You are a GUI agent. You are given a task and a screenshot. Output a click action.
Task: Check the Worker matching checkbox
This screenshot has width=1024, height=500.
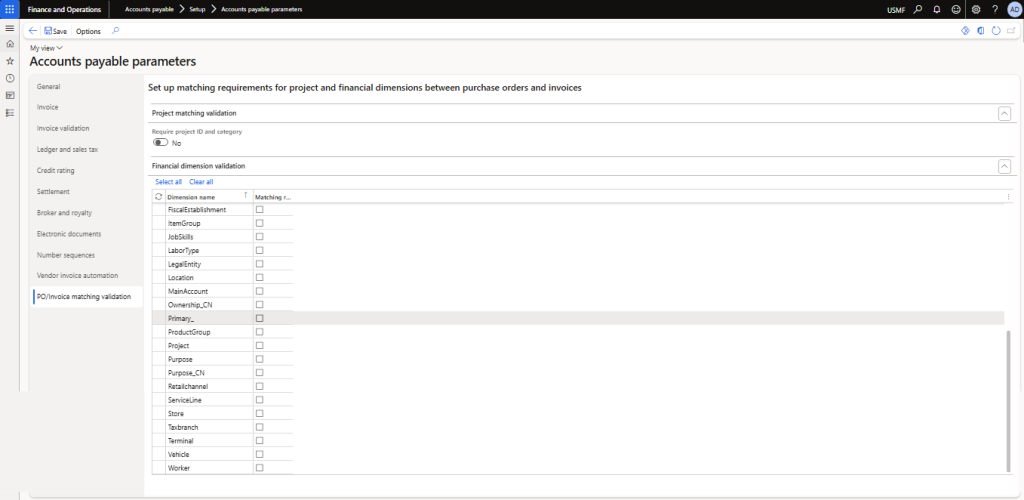pos(259,467)
